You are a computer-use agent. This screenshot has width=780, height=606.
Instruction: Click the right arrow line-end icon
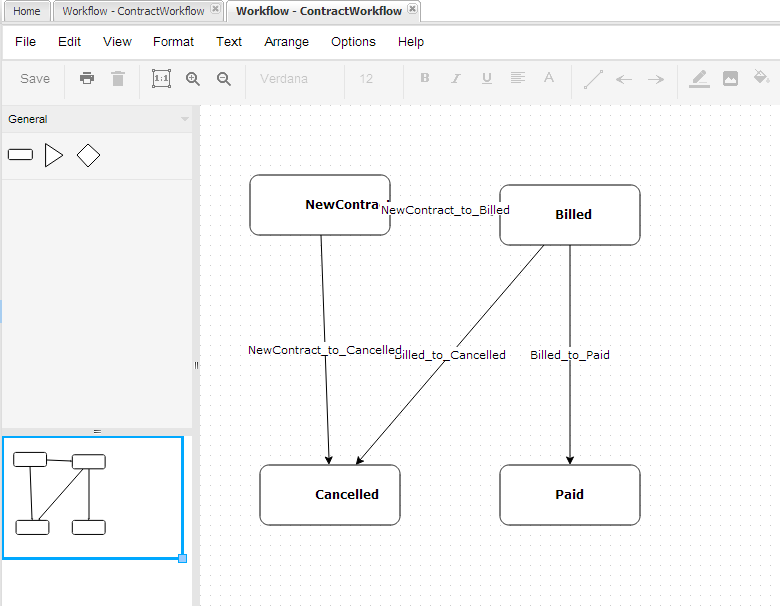tap(656, 79)
